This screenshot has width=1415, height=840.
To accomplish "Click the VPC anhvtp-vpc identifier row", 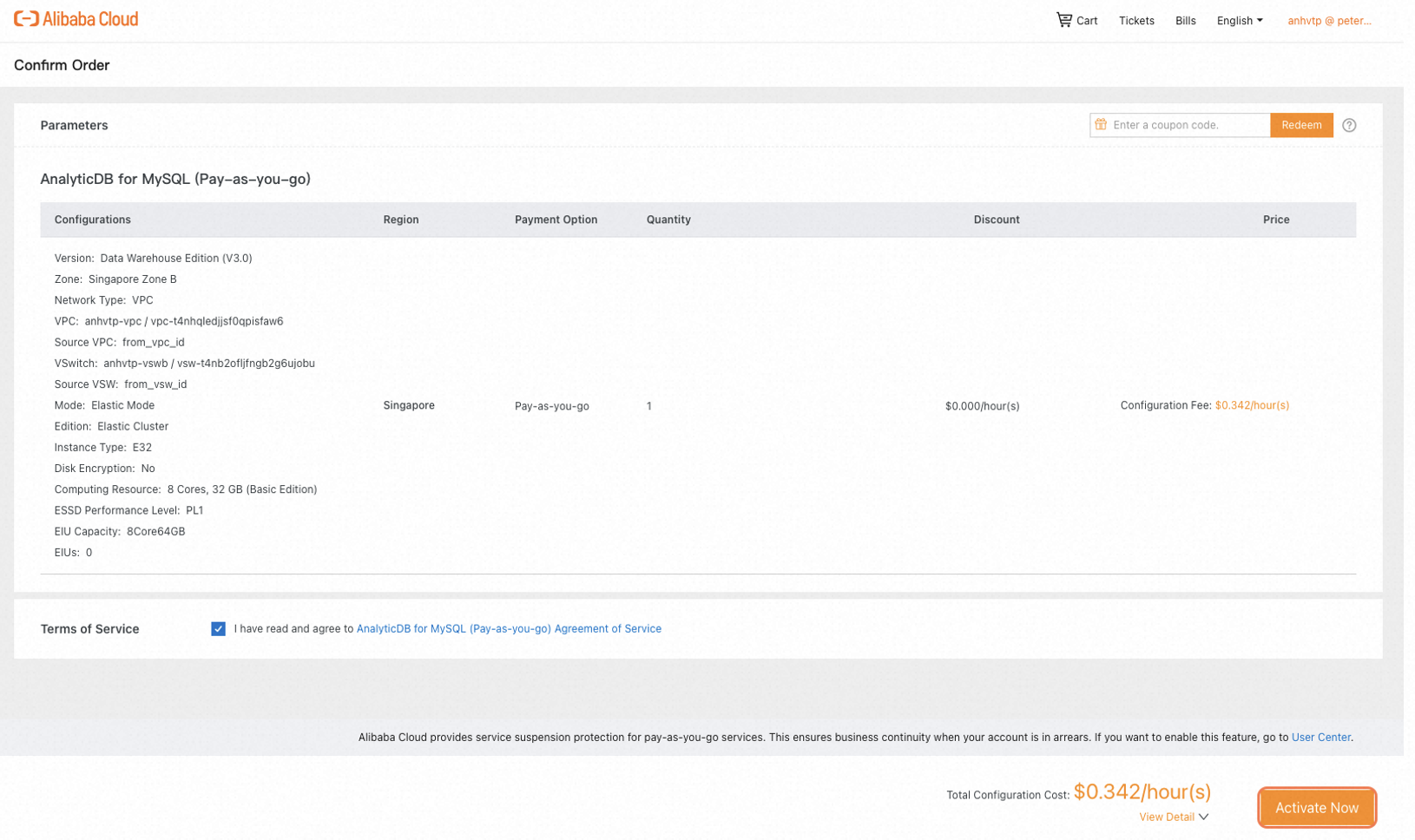I will 168,321.
